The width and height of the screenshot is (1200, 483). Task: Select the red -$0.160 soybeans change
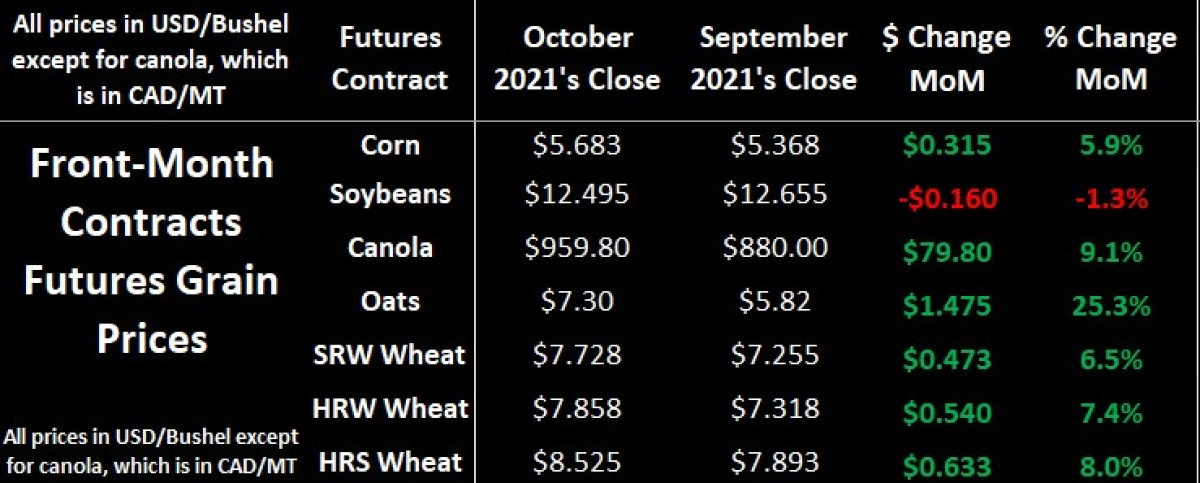tap(946, 198)
